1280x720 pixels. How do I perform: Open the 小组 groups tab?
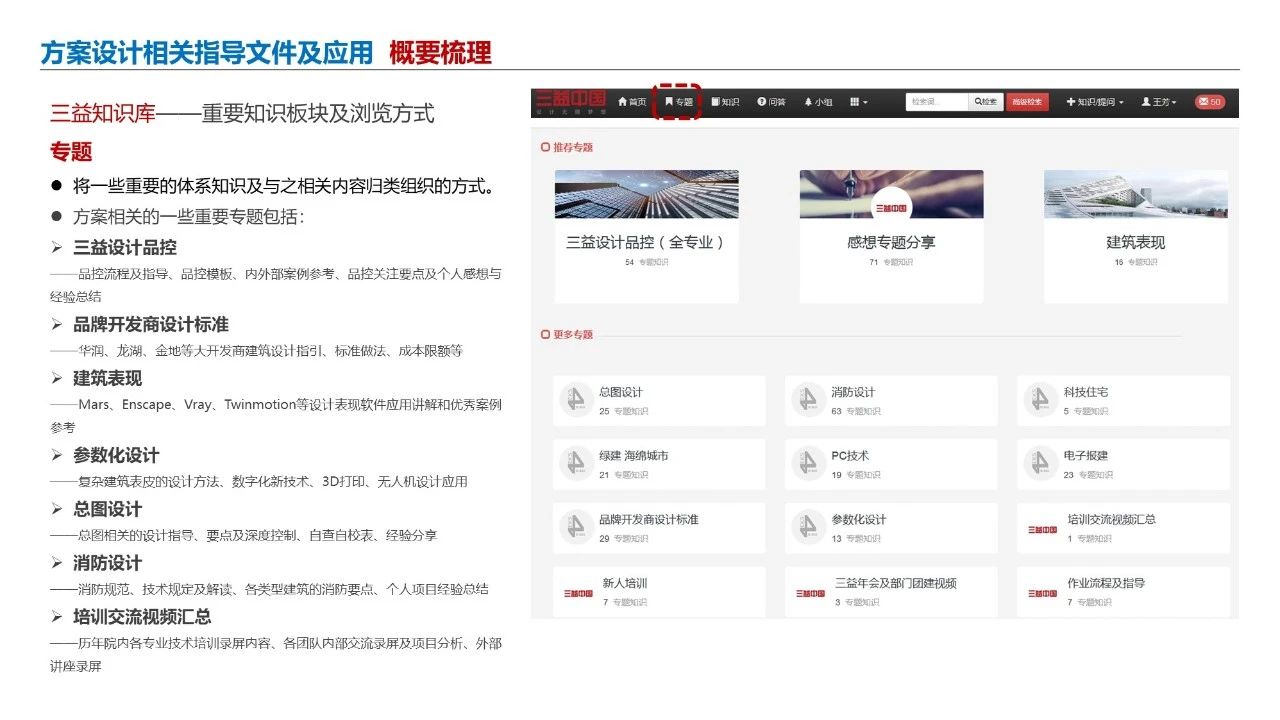818,102
